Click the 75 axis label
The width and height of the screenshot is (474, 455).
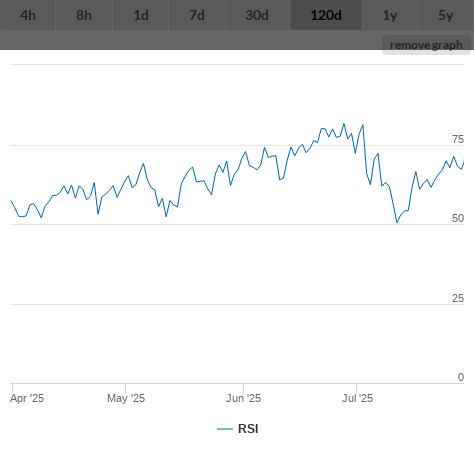(x=458, y=139)
